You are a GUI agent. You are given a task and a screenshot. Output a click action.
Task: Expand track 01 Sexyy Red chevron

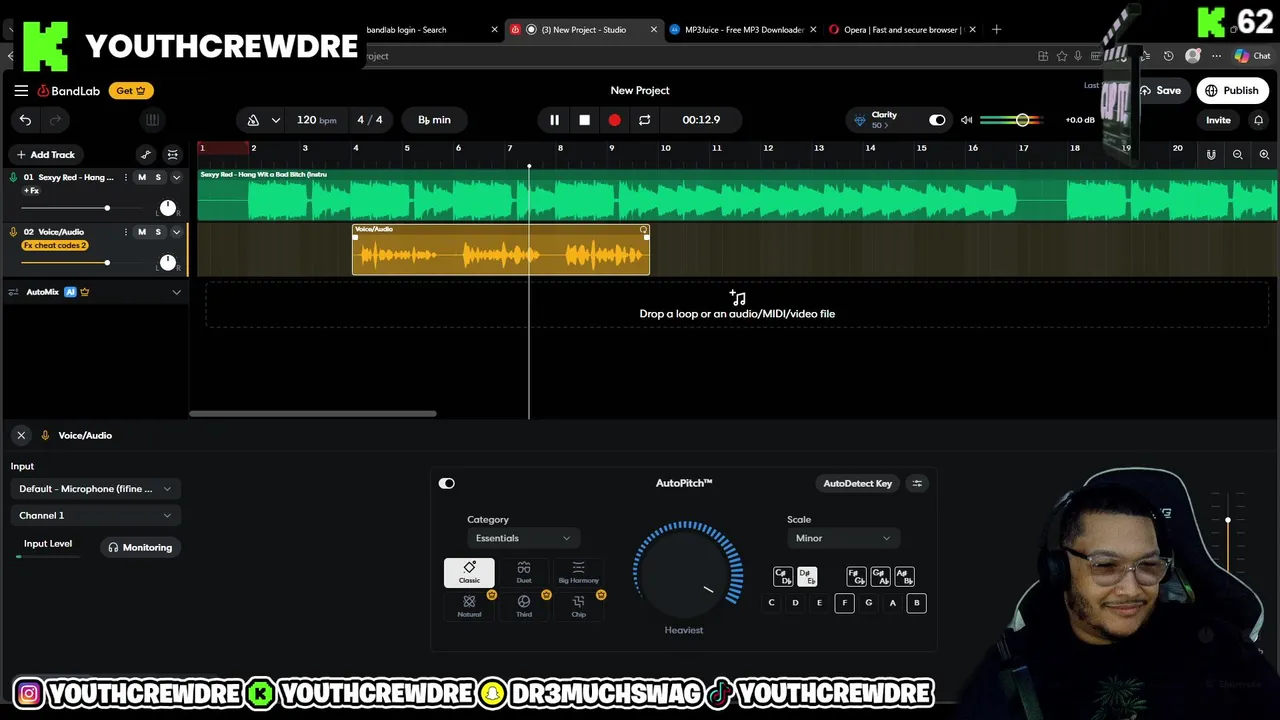tap(177, 177)
